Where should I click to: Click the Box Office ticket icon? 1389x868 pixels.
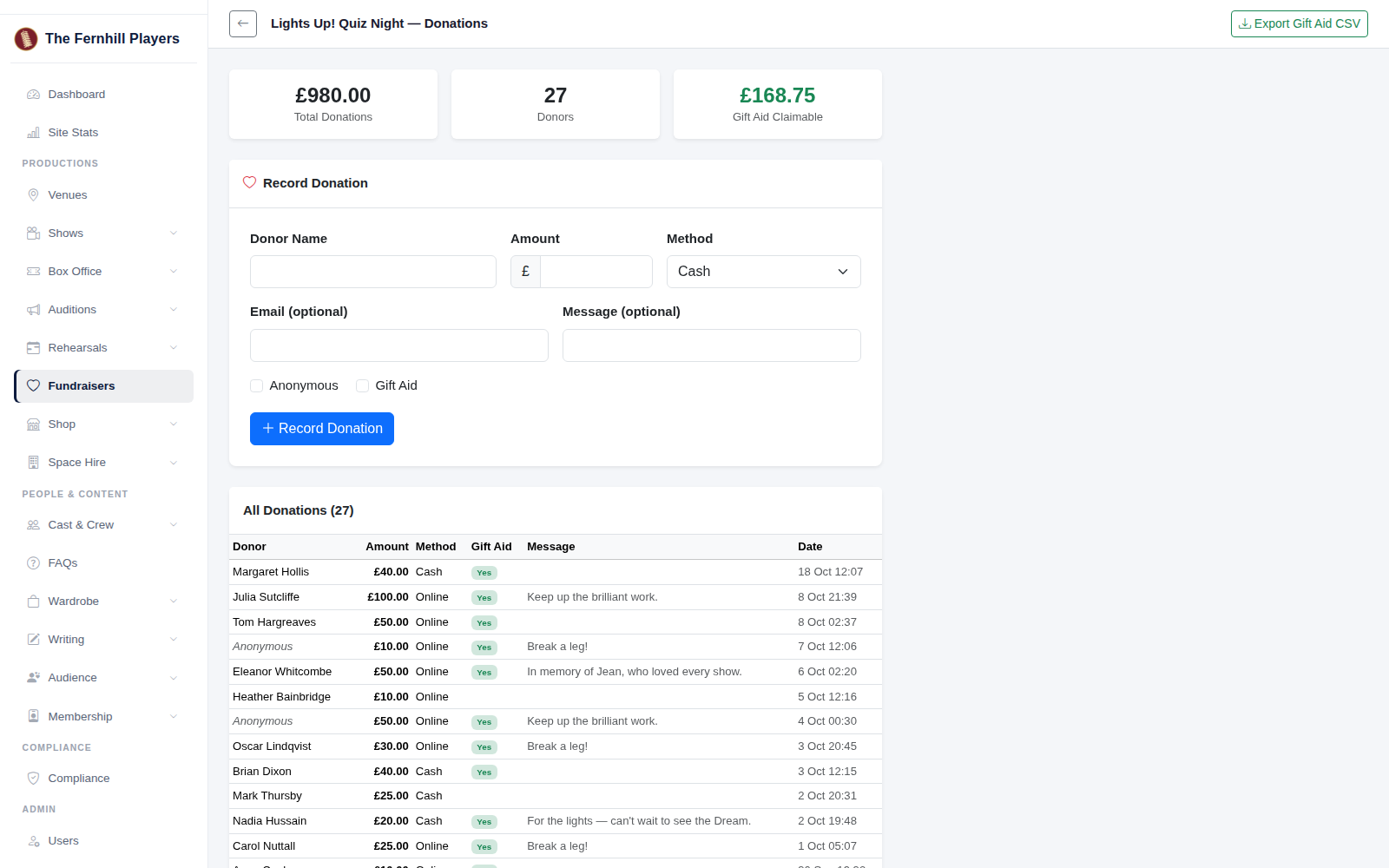pyautogui.click(x=33, y=272)
